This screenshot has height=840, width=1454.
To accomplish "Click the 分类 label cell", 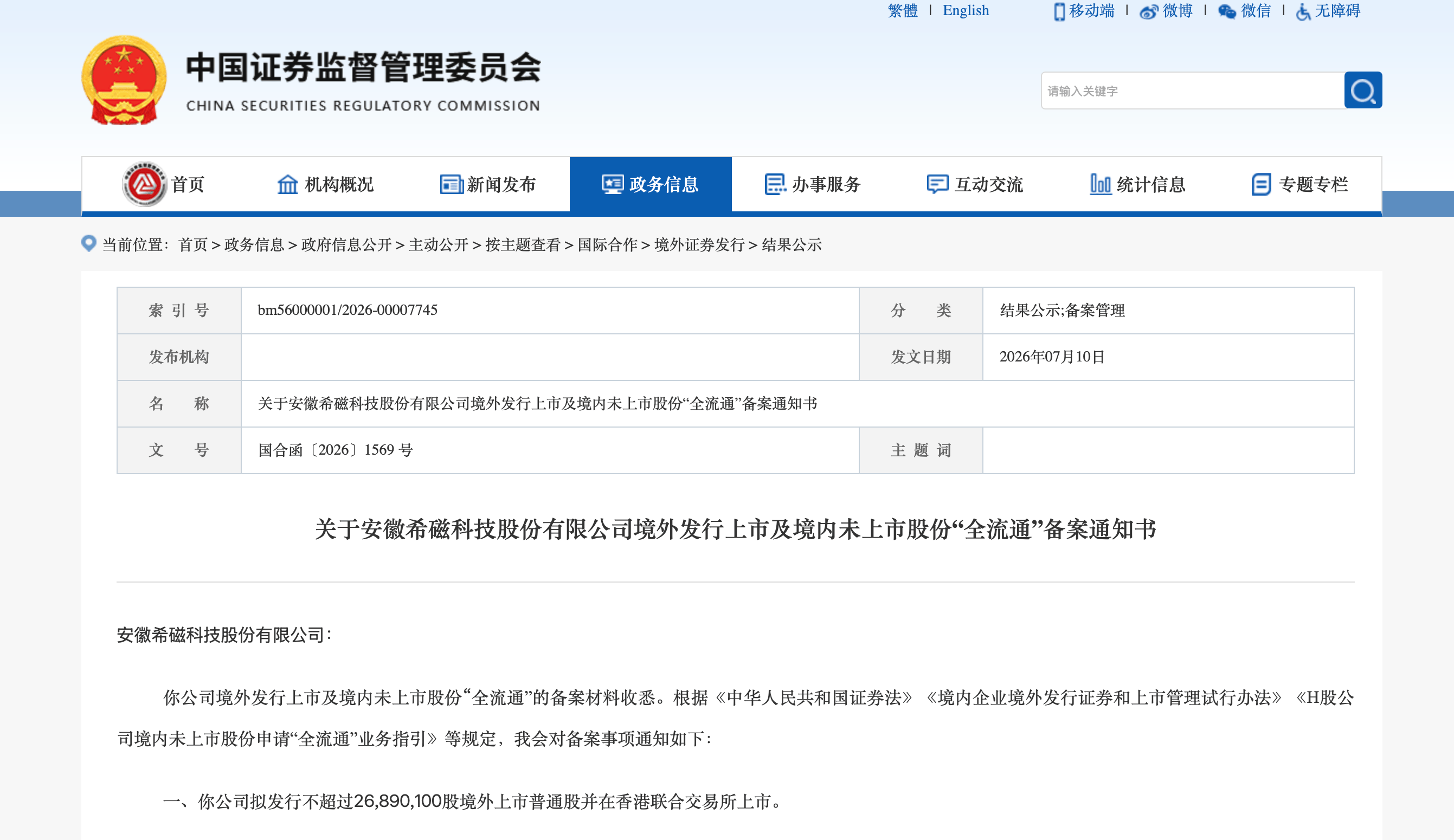I will point(921,311).
